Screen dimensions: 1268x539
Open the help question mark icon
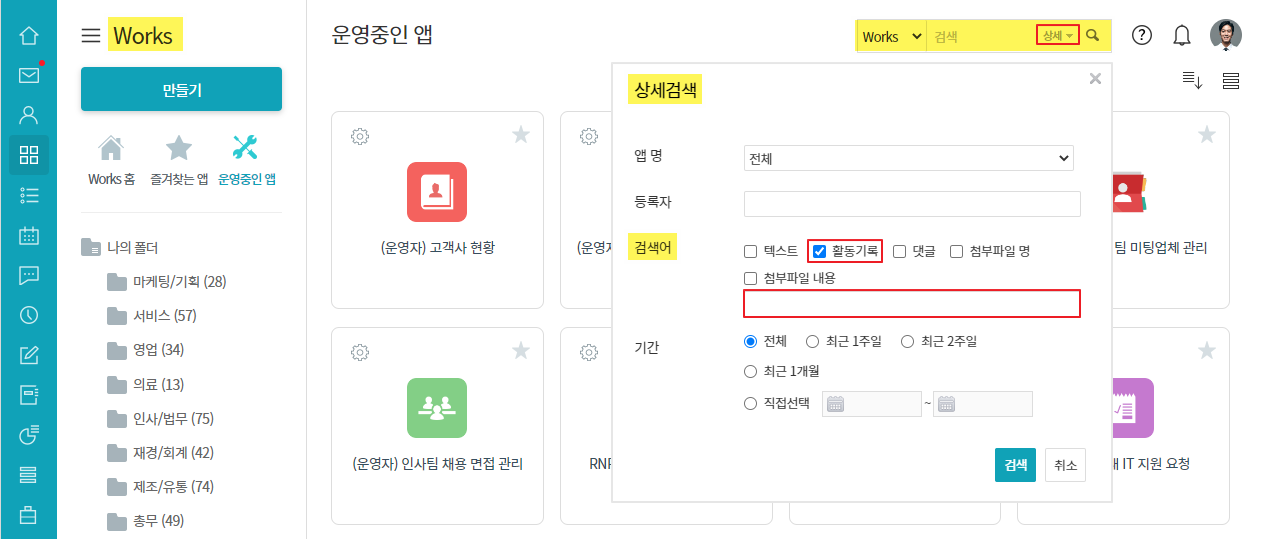[x=1142, y=36]
